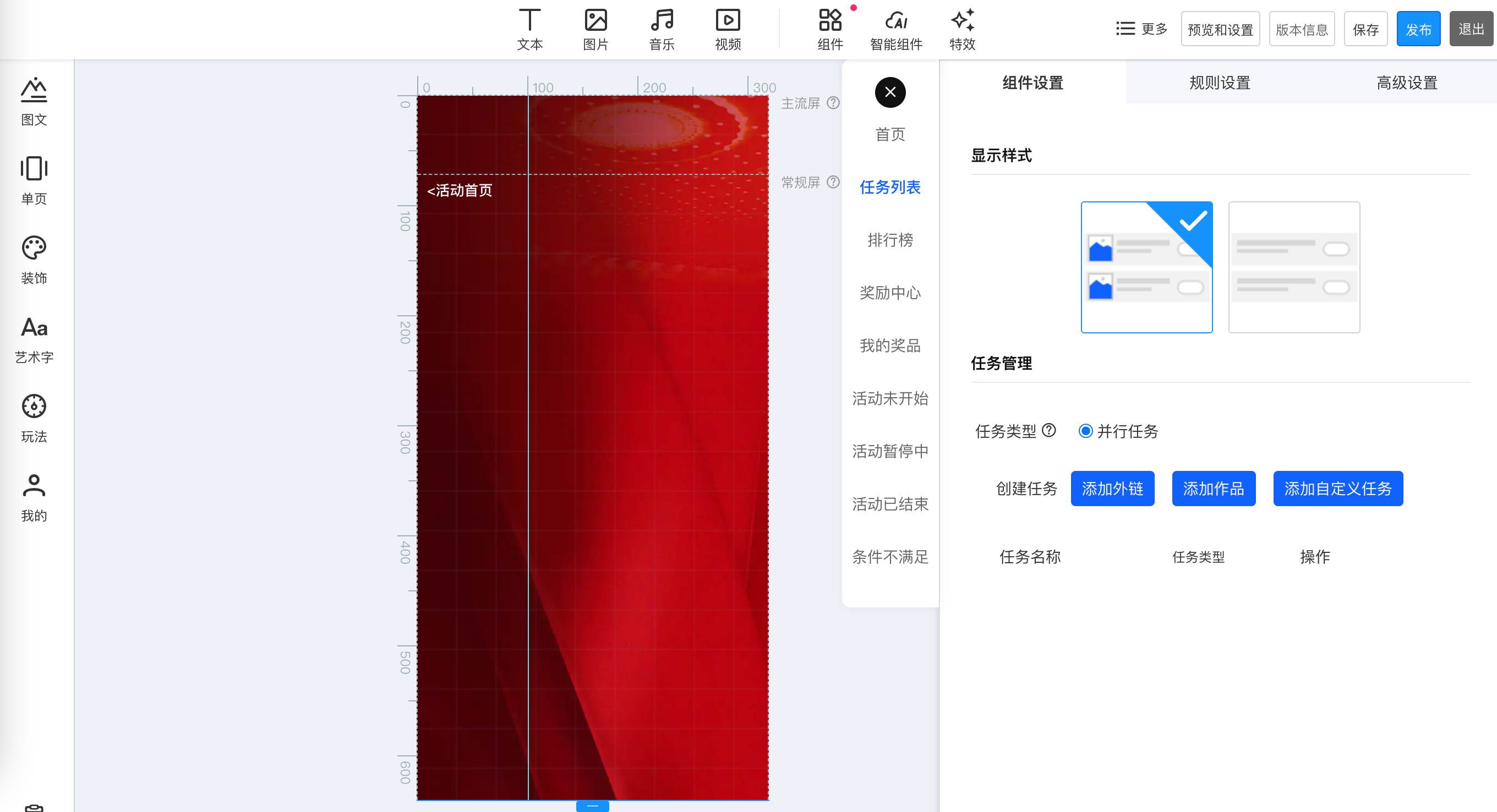Open 预览和设置

pos(1220,29)
